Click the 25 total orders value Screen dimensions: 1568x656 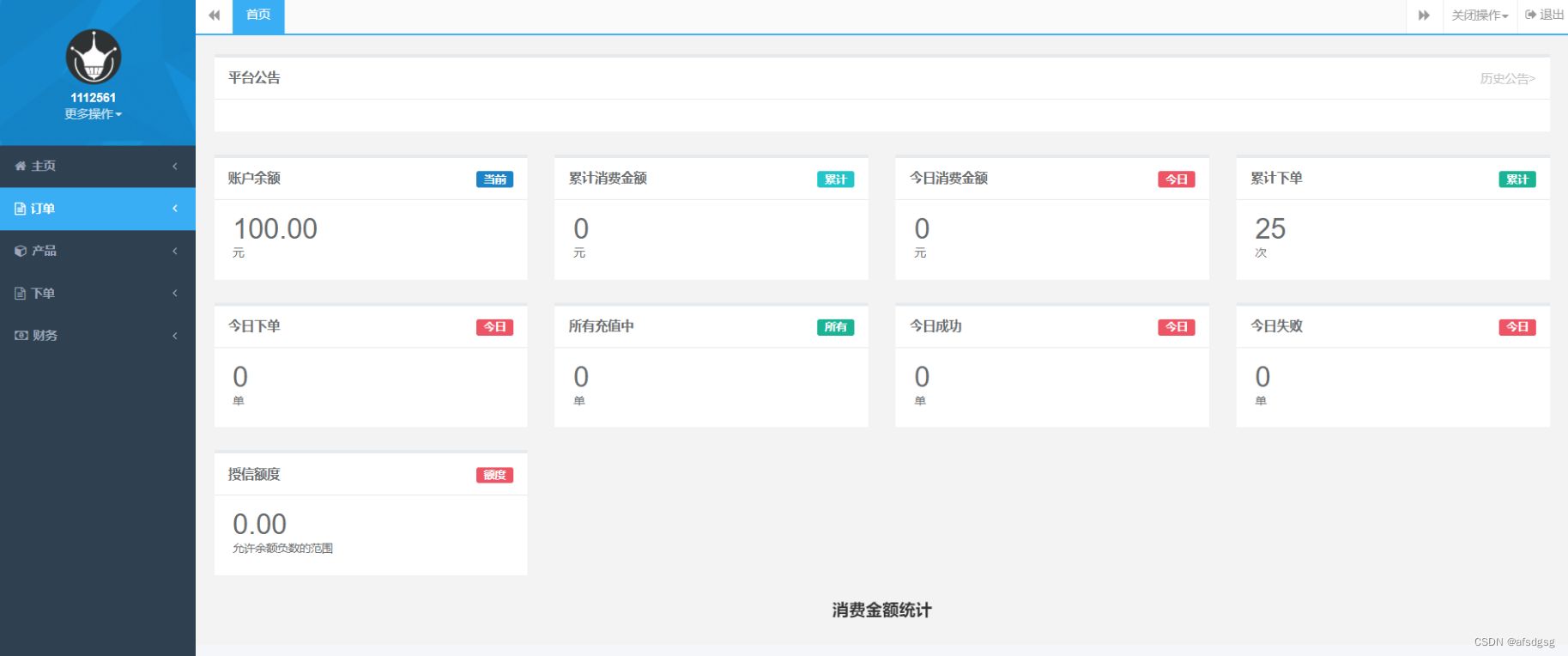coord(1270,228)
